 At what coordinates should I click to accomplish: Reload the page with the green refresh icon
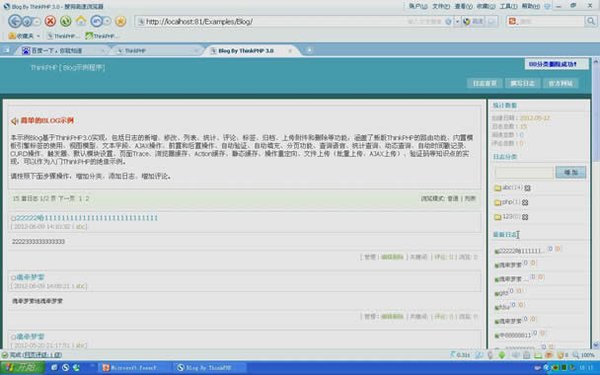point(65,21)
